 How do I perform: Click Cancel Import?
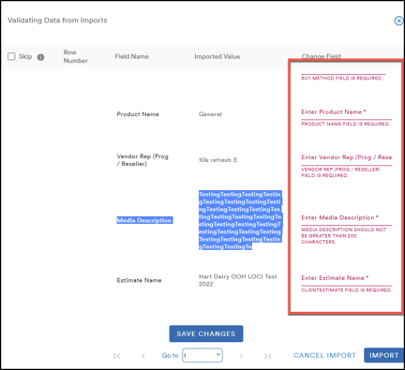(x=324, y=355)
